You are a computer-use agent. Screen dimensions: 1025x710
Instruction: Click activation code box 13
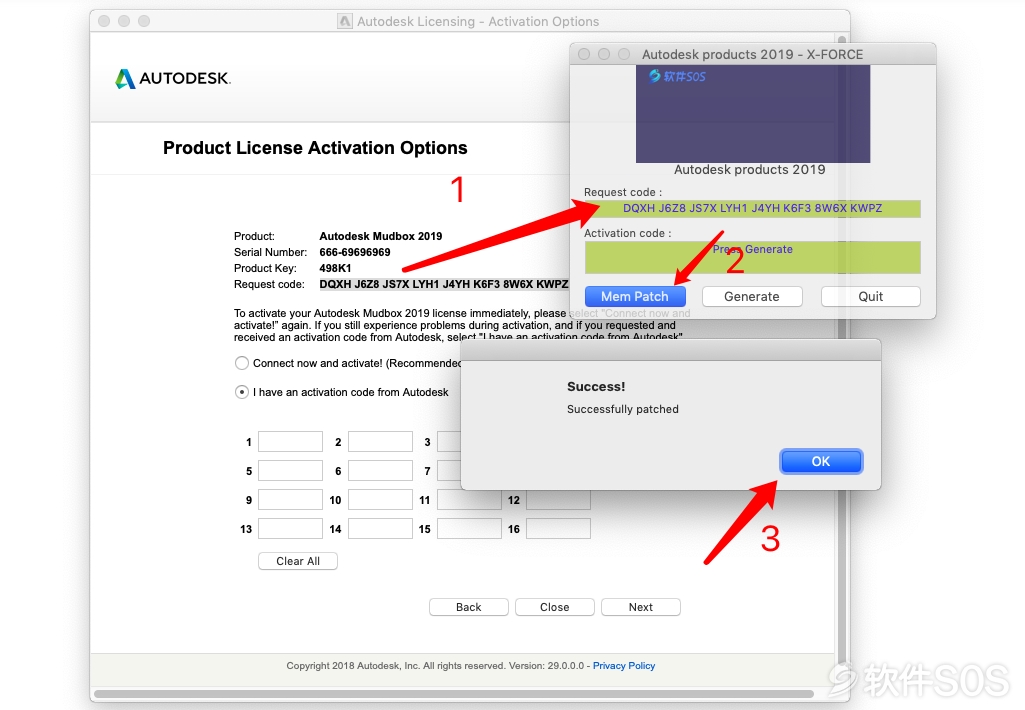pyautogui.click(x=290, y=528)
